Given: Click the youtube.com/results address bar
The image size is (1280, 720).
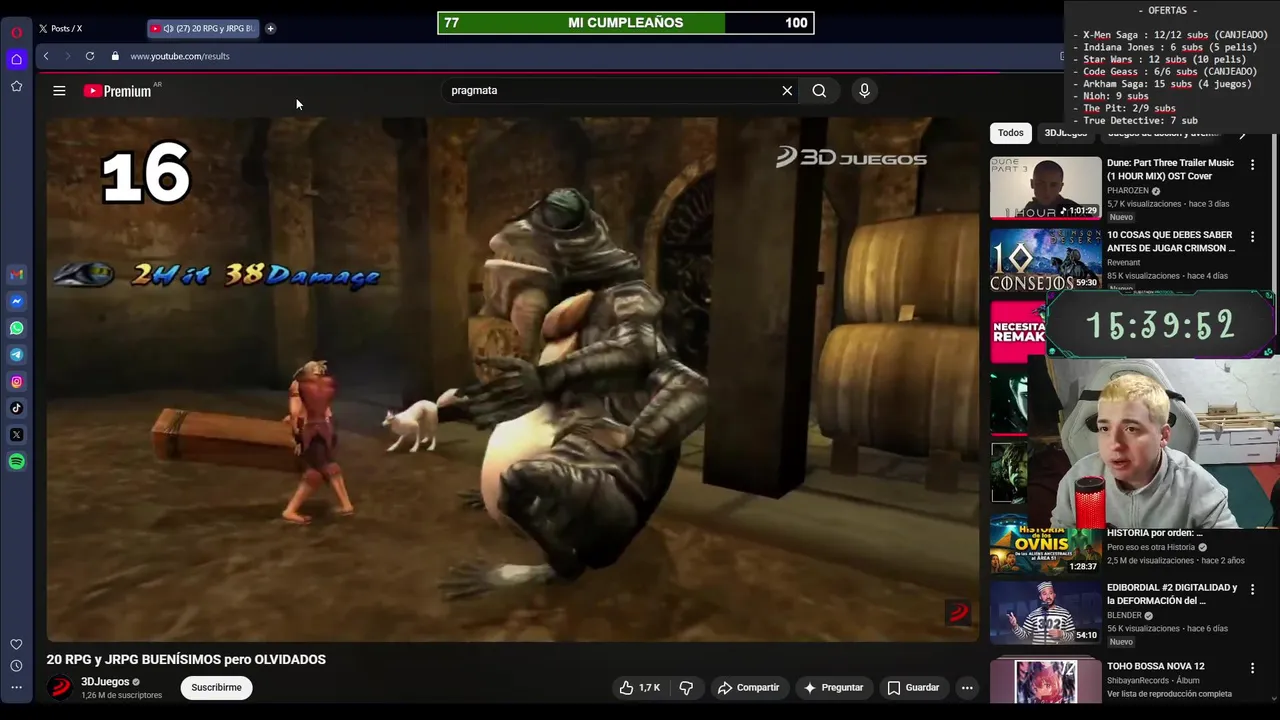Looking at the screenshot, I should click(180, 56).
